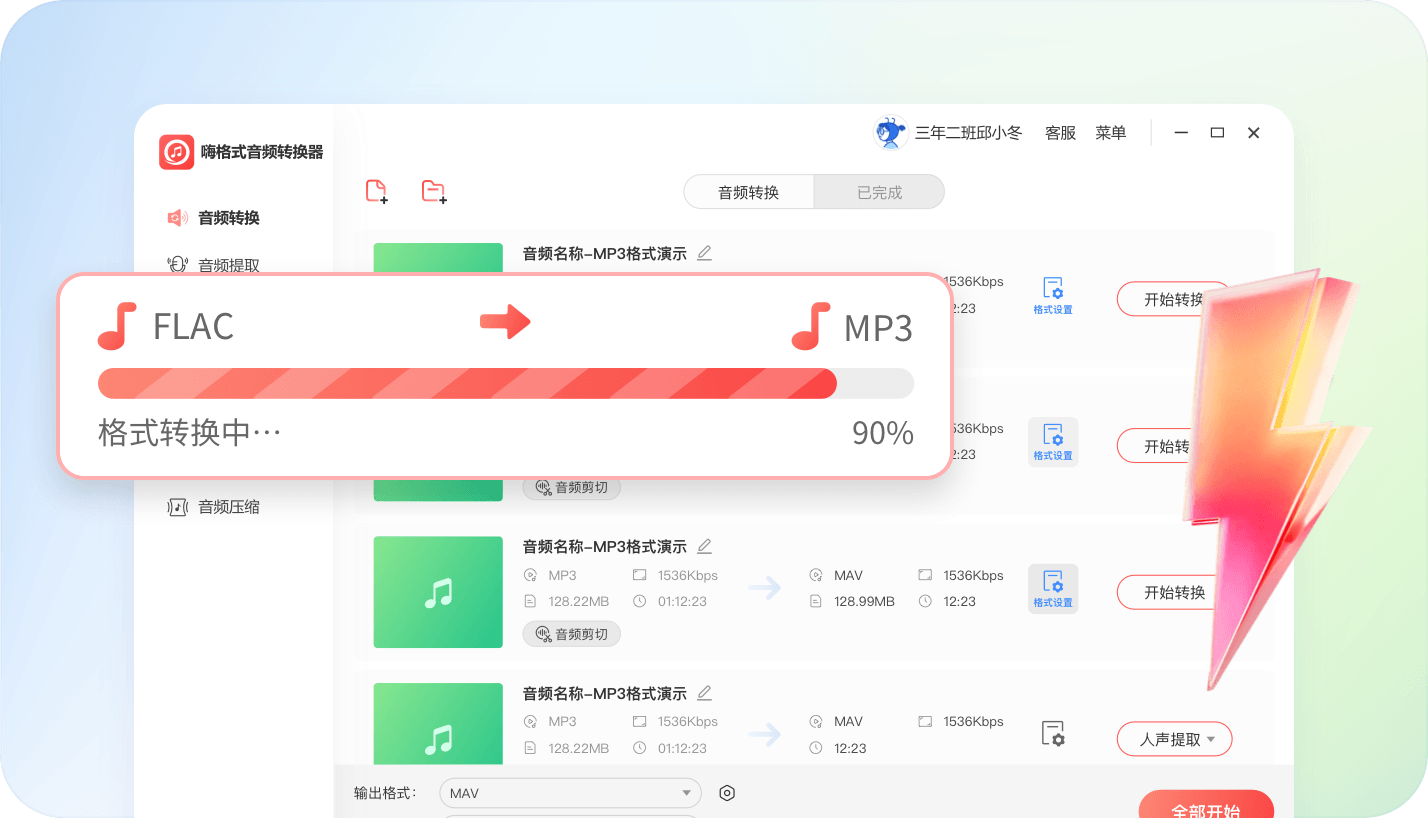Click the conversion arrow in the 128.99MB row

[x=765, y=588]
